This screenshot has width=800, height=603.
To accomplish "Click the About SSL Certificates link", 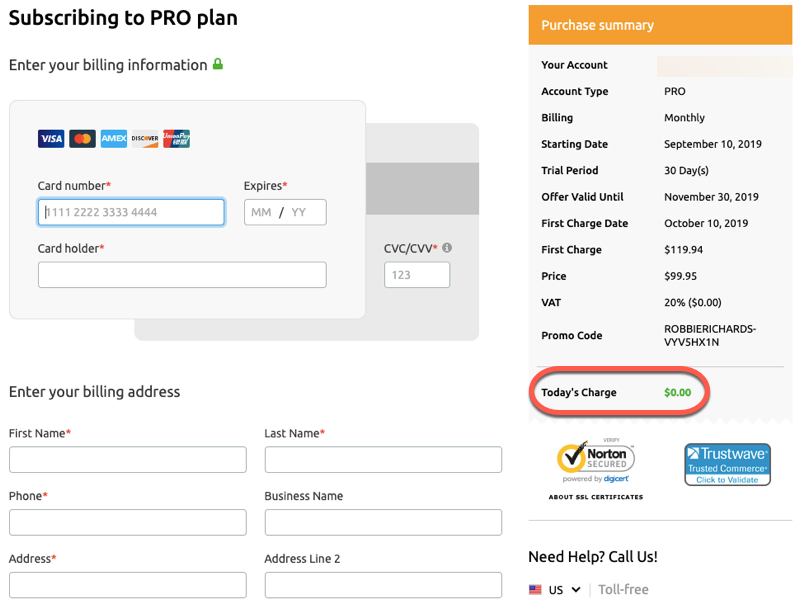I will 596,497.
